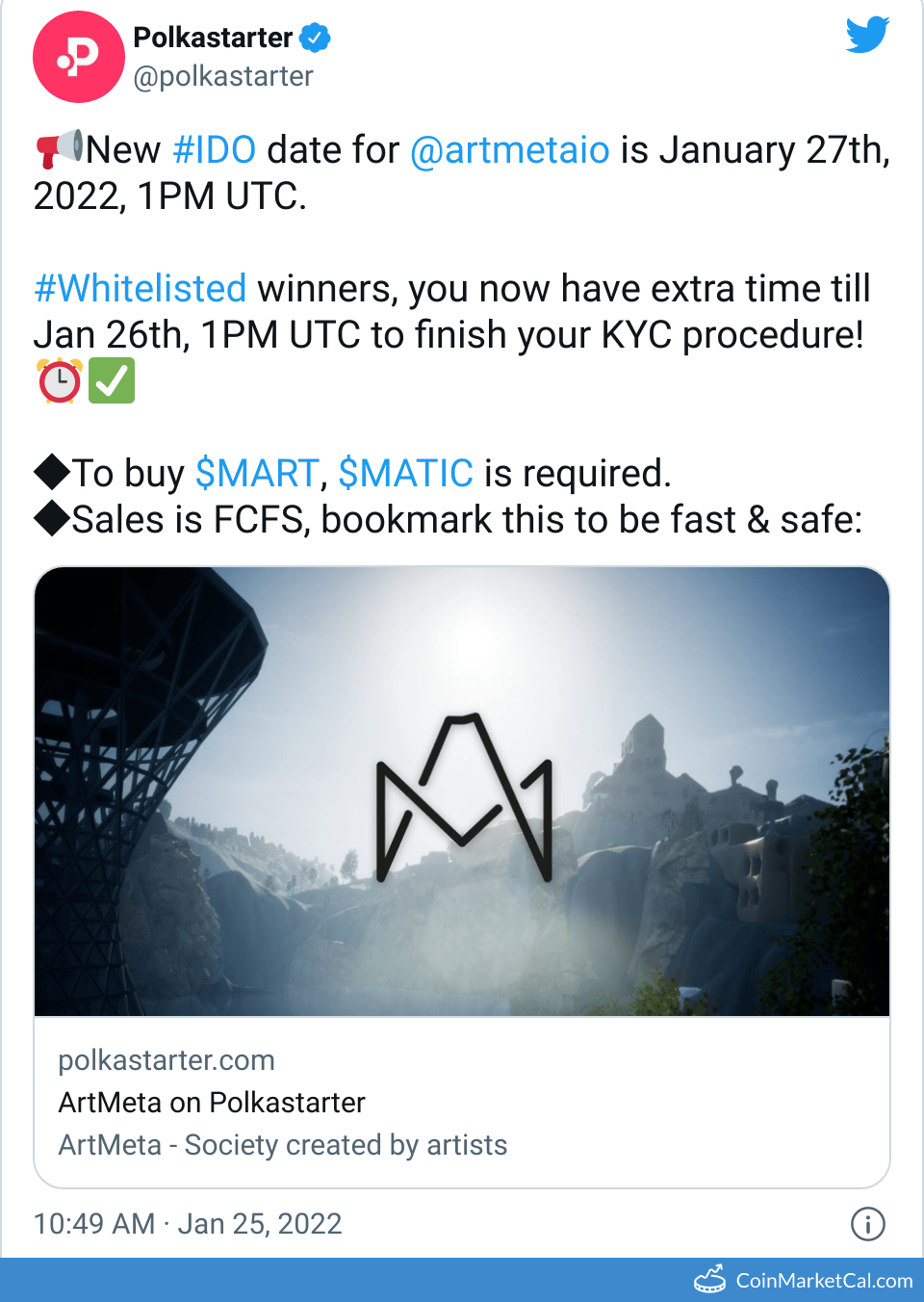Open the $MART cashtag

[257, 474]
